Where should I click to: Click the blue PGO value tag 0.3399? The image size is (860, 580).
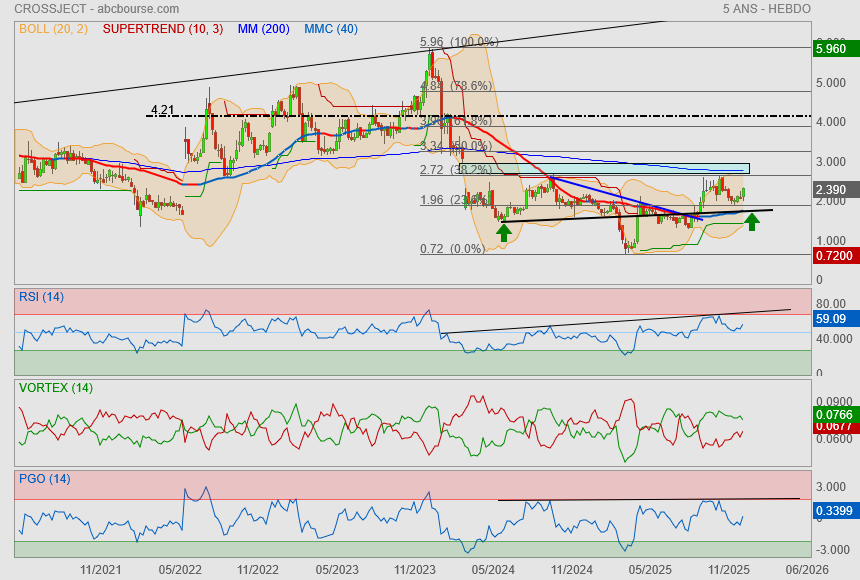[x=832, y=511]
